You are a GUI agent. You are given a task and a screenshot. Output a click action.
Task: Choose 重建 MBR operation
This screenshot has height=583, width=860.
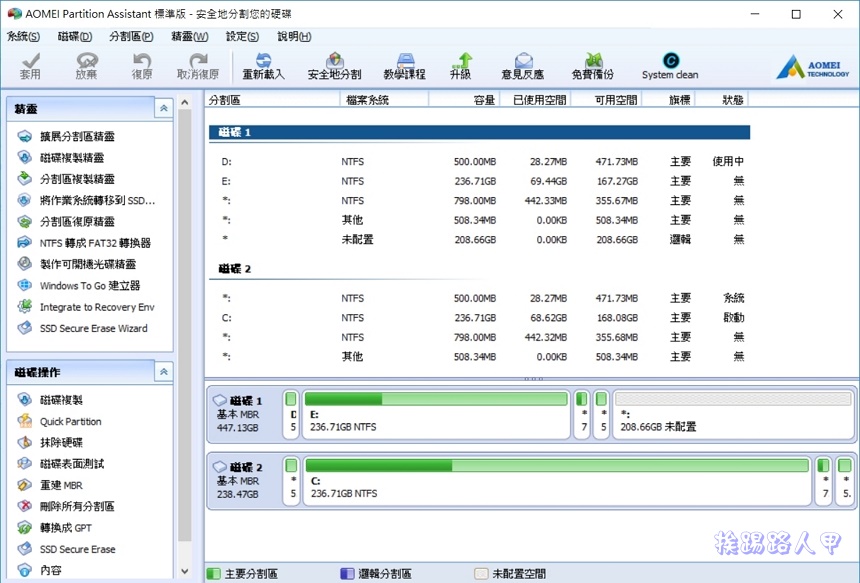click(50, 485)
